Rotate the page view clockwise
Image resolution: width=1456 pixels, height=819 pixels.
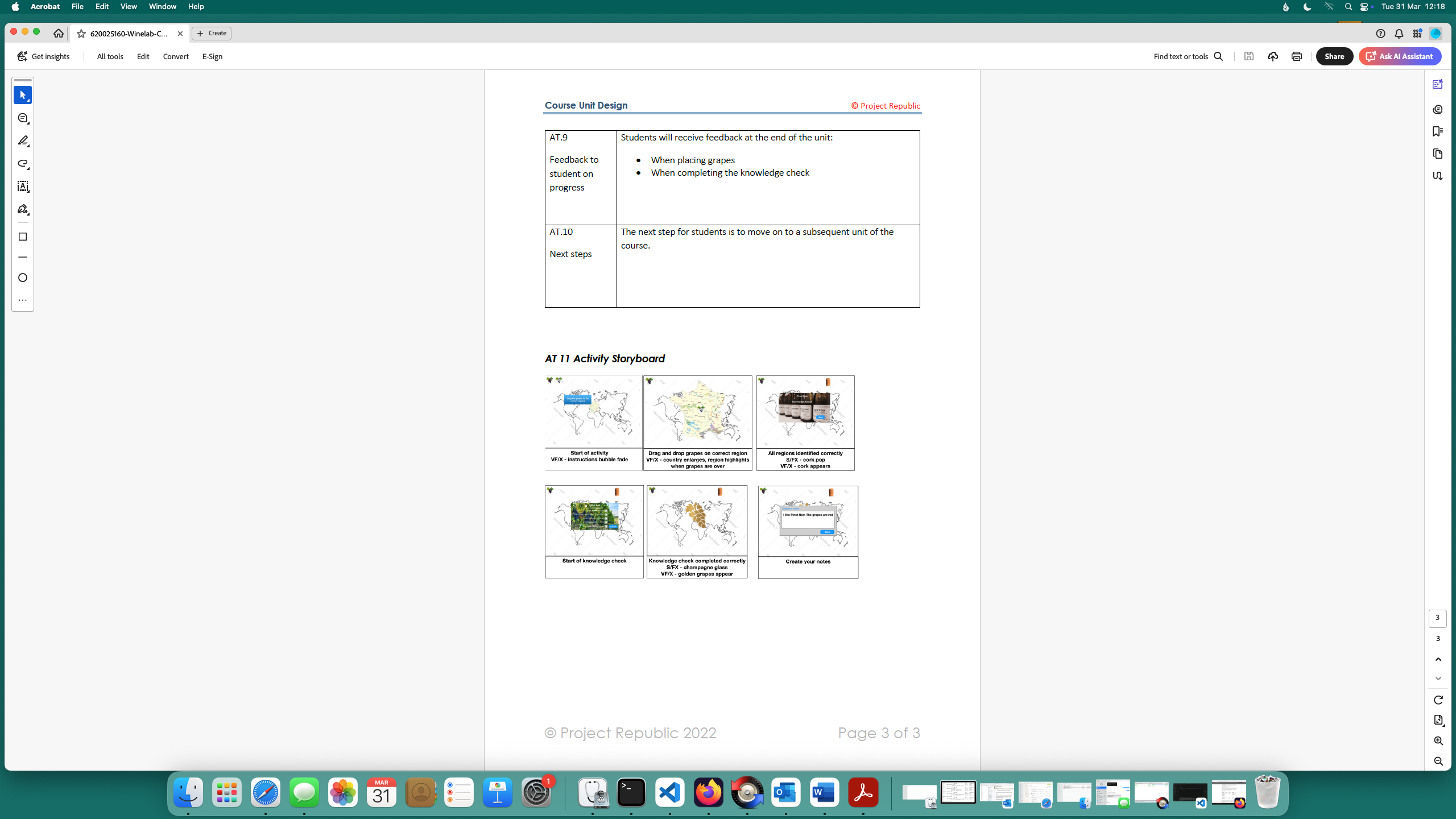1438,700
